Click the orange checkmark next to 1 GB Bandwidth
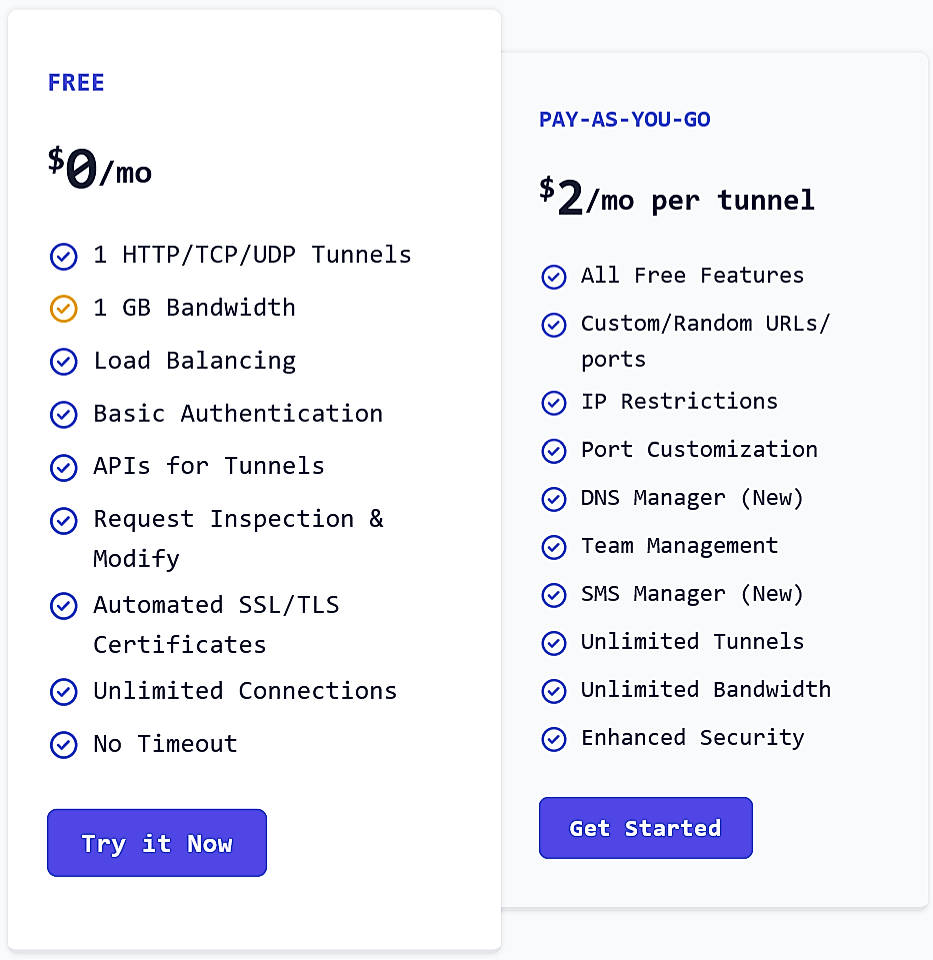The width and height of the screenshot is (933, 960). pos(63,309)
